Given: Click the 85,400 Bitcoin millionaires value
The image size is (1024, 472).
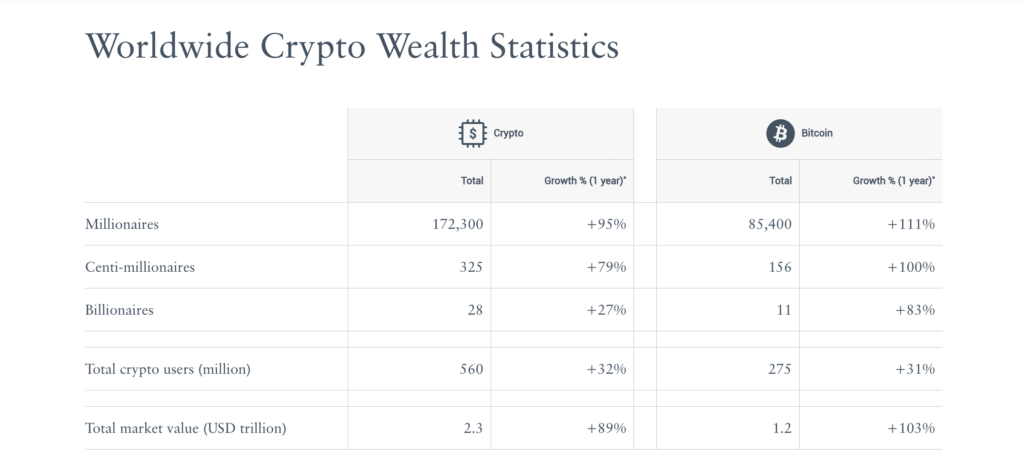Looking at the screenshot, I should pyautogui.click(x=770, y=225).
